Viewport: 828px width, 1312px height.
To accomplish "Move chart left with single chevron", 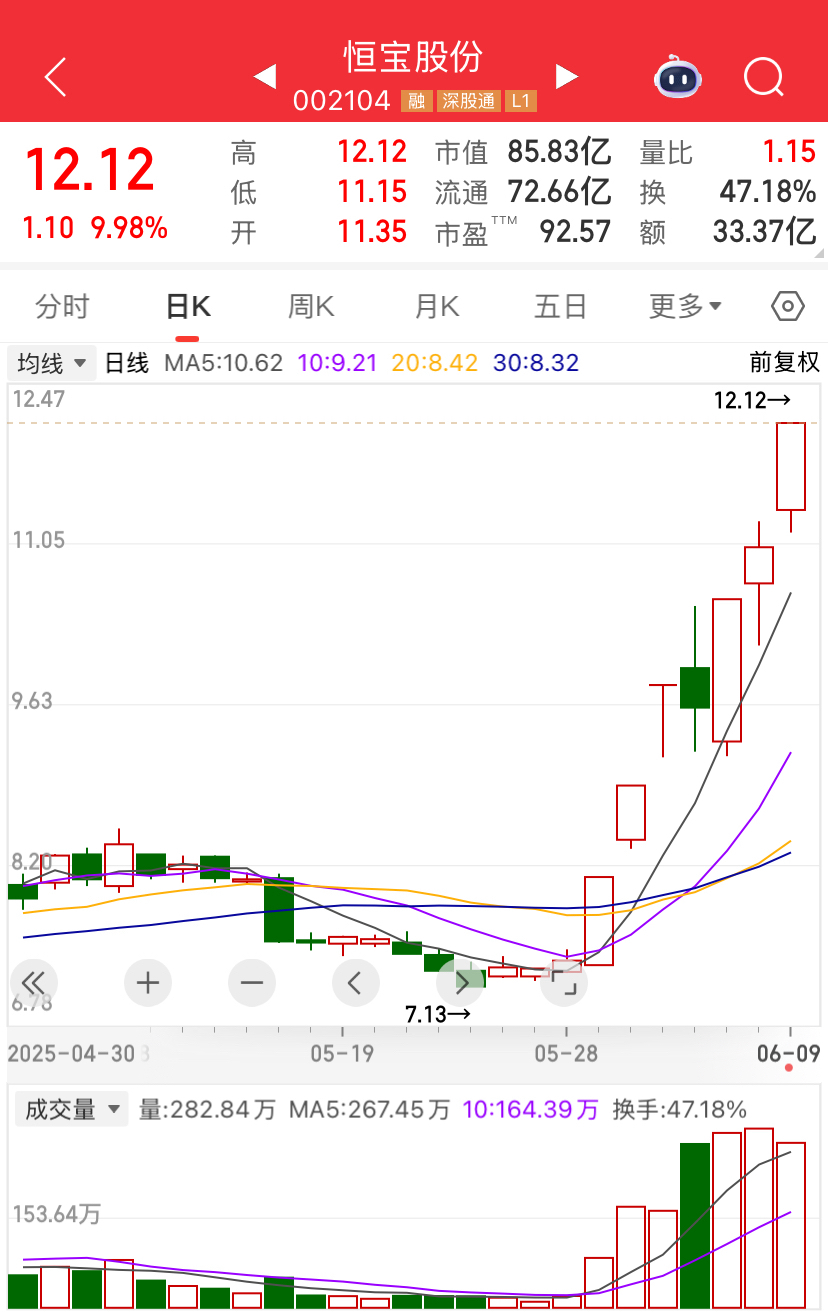I will (x=355, y=982).
